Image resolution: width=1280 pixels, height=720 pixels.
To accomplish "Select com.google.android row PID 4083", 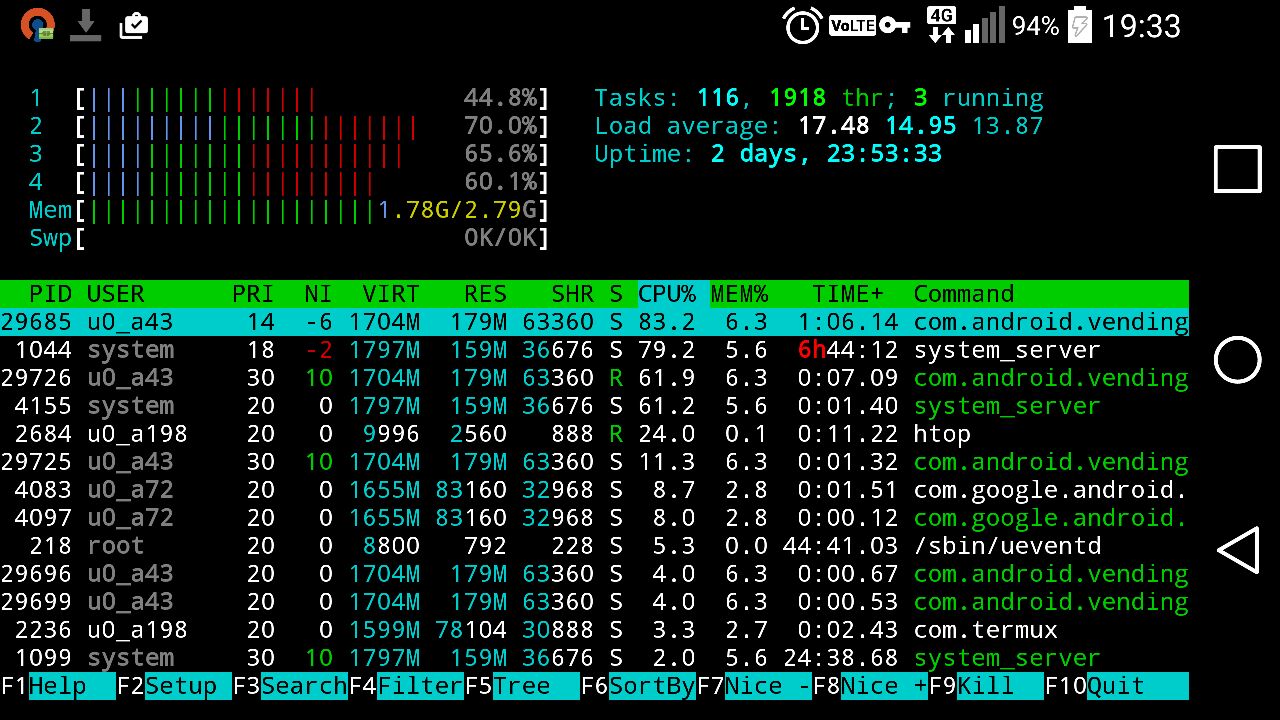I will pyautogui.click(x=594, y=490).
